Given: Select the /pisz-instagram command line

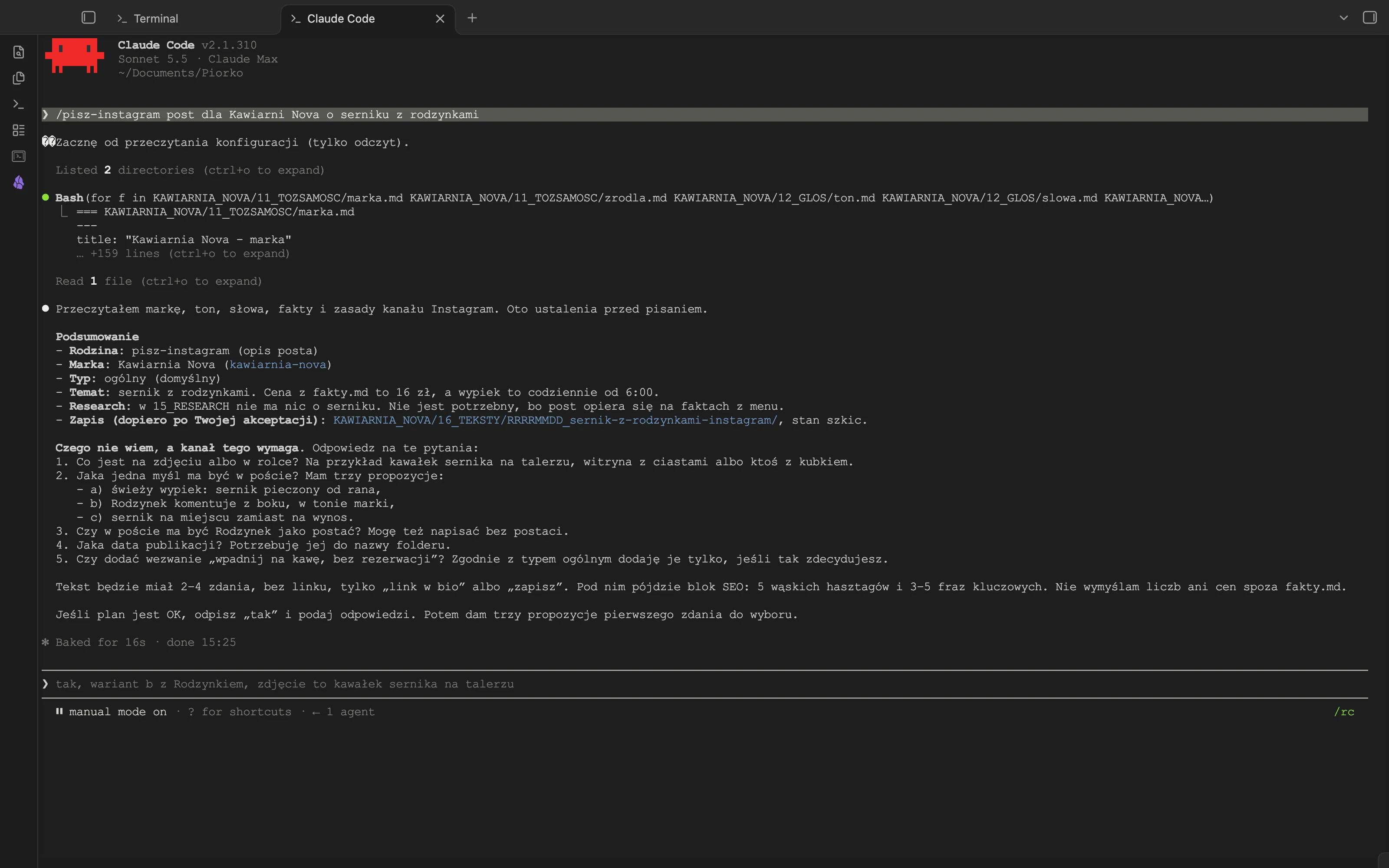Looking at the screenshot, I should tap(704, 115).
